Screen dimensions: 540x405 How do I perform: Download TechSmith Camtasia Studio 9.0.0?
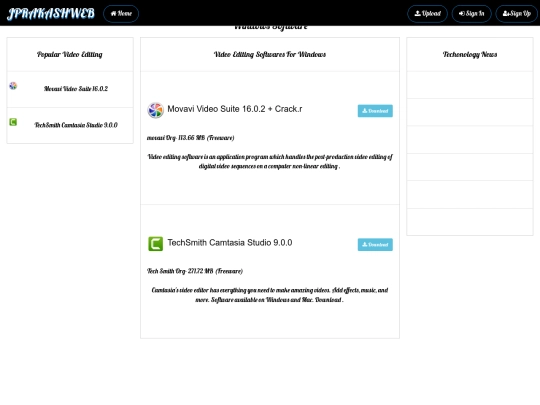pyautogui.click(x=375, y=245)
